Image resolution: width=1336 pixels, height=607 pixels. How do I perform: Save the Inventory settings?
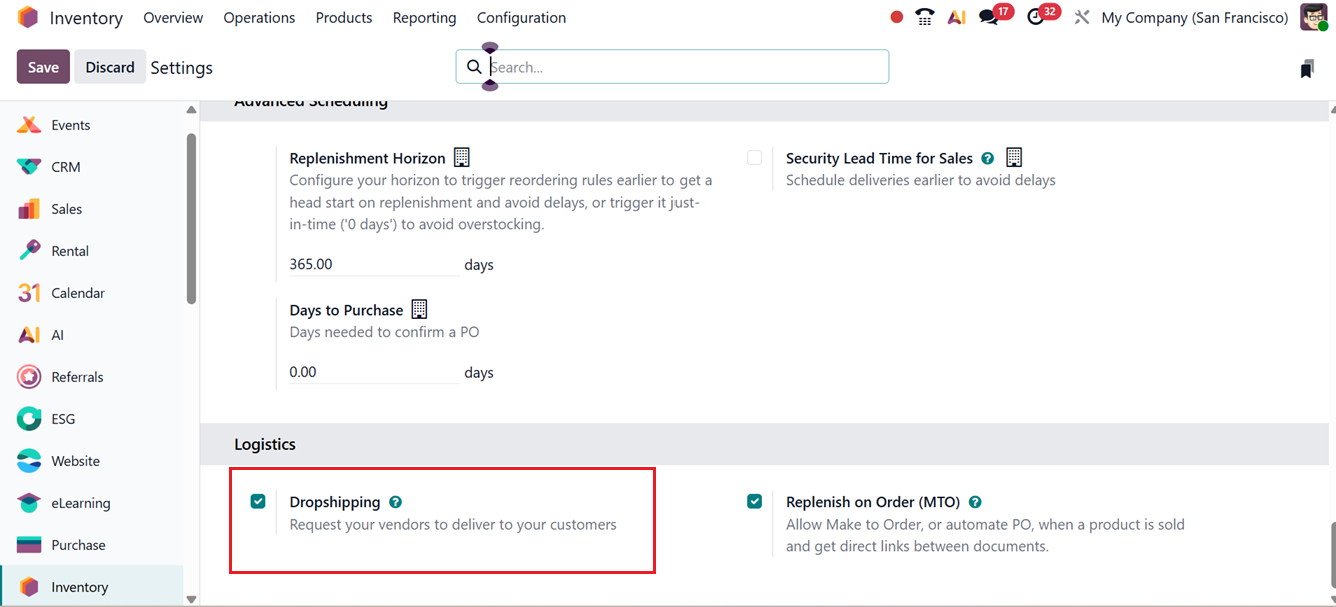pyautogui.click(x=43, y=66)
